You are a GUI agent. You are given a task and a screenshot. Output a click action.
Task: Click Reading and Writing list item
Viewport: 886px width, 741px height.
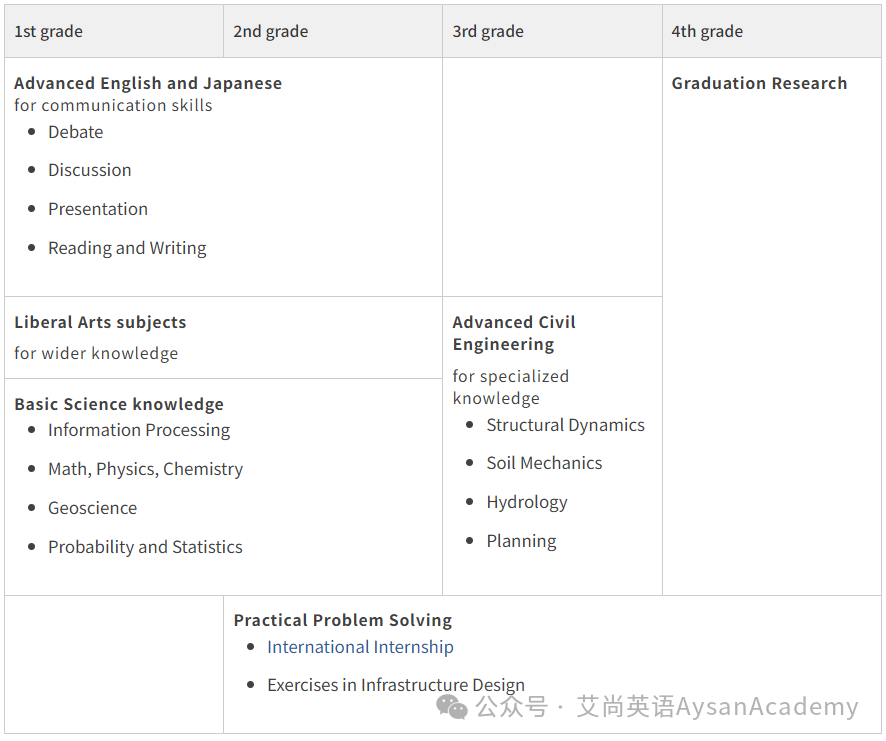click(x=127, y=248)
